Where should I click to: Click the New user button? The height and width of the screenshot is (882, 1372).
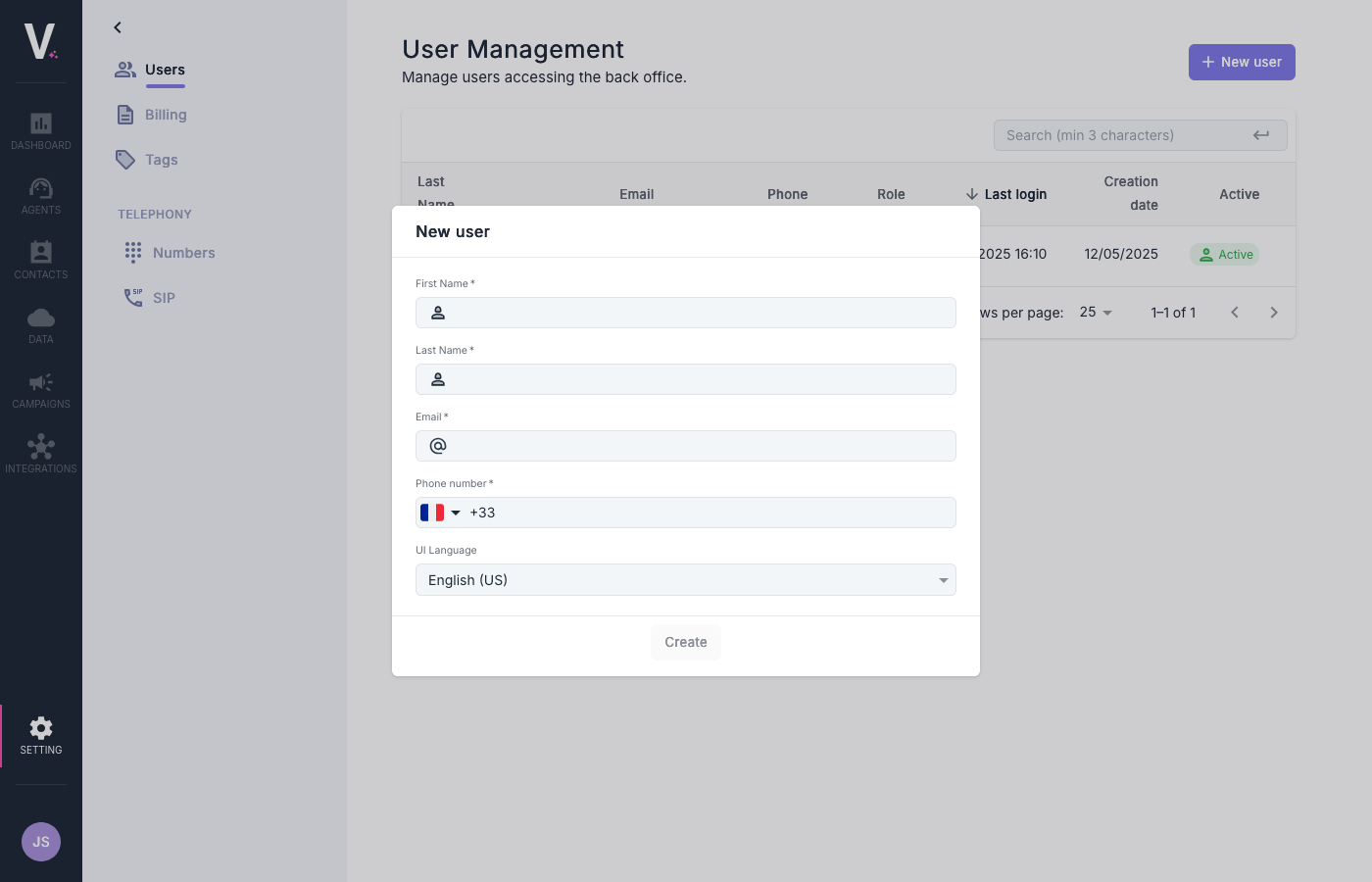(1242, 62)
